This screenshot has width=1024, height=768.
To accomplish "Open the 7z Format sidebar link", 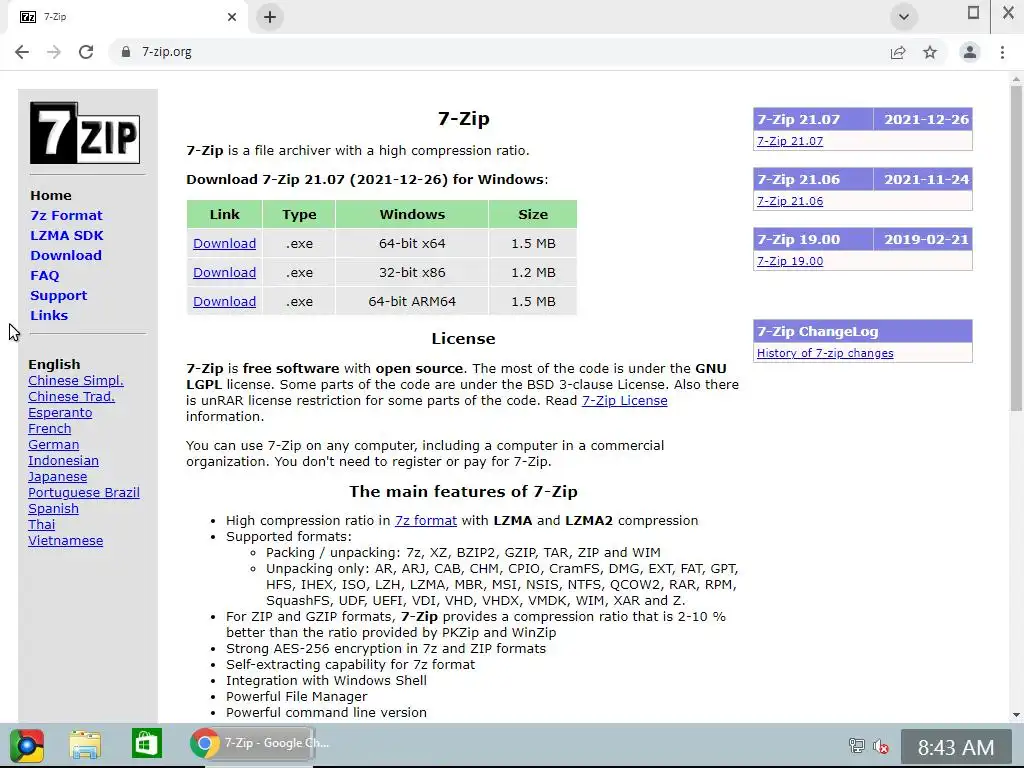I will (x=66, y=216).
